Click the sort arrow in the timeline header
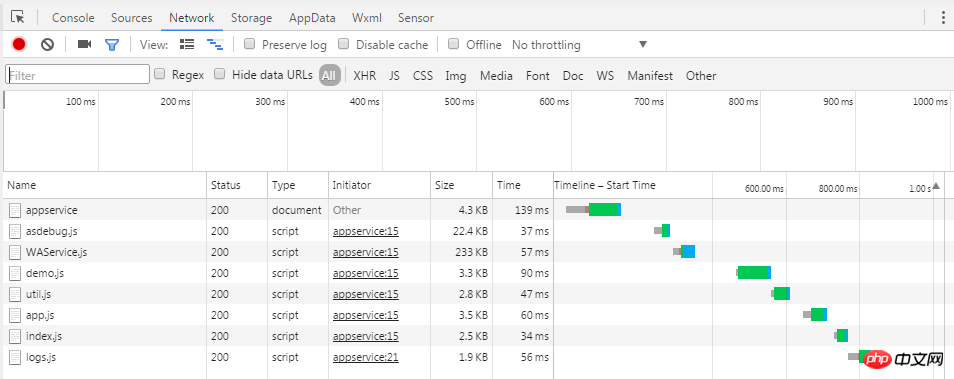This screenshot has height=379, width=954. (x=936, y=187)
